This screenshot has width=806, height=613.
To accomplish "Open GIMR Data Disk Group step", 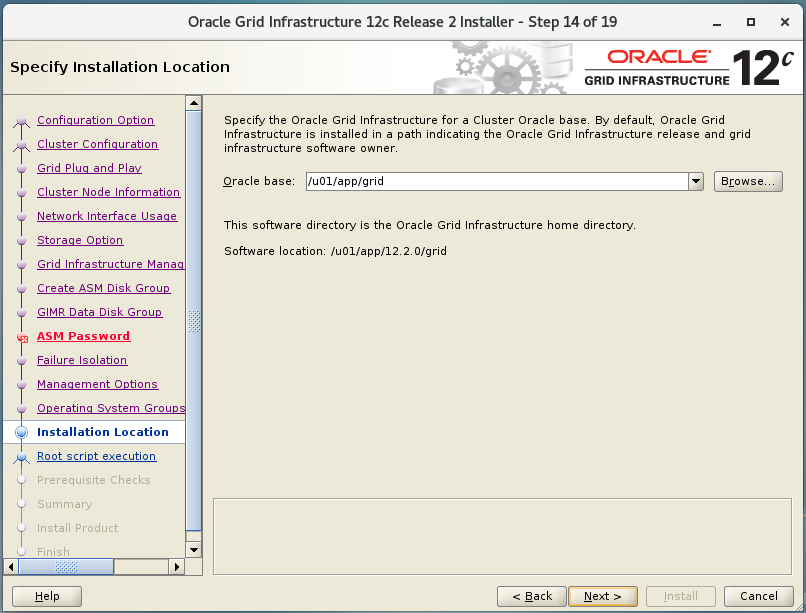I will point(100,312).
